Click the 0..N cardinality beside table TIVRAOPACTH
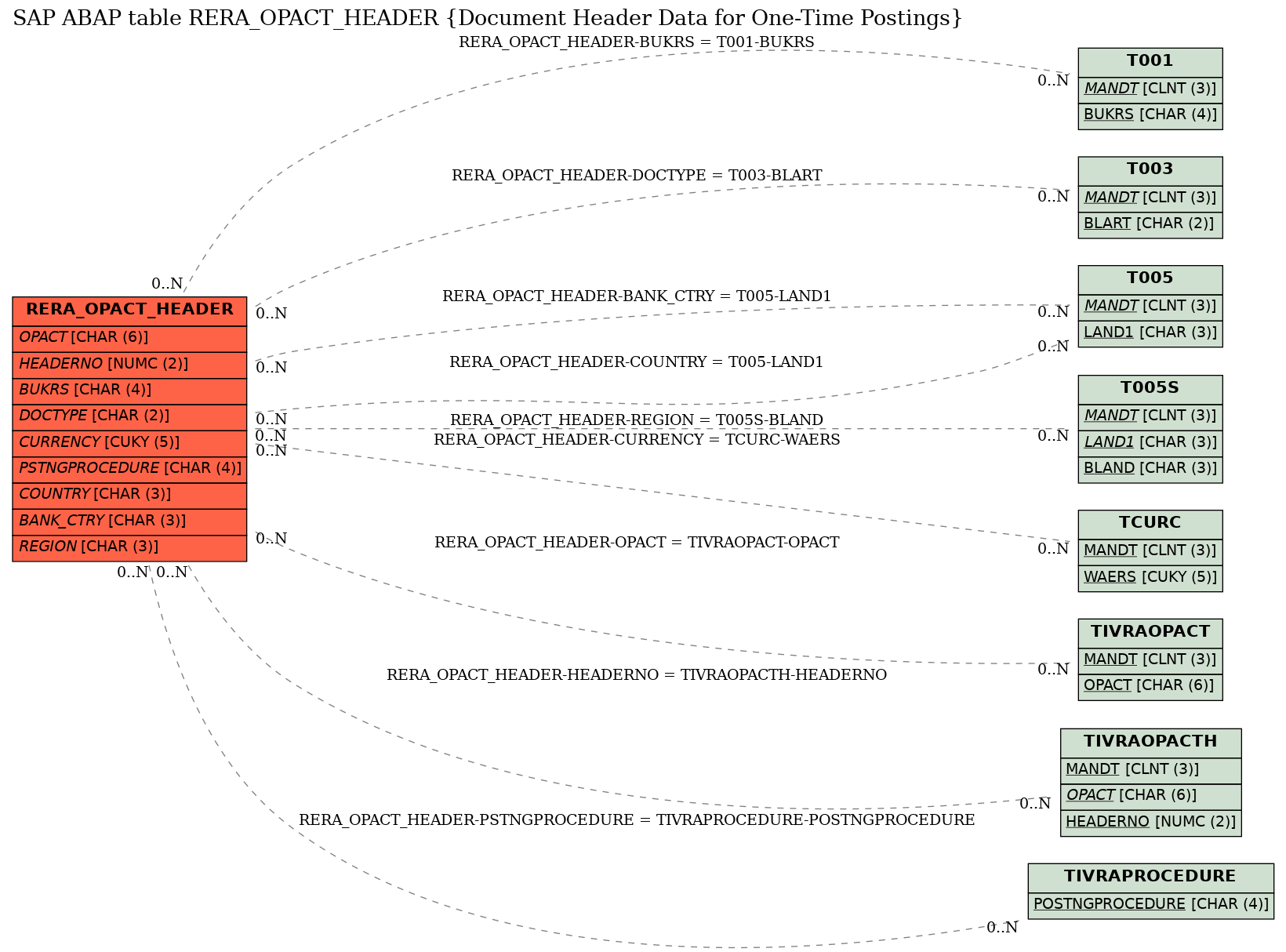 [1035, 804]
